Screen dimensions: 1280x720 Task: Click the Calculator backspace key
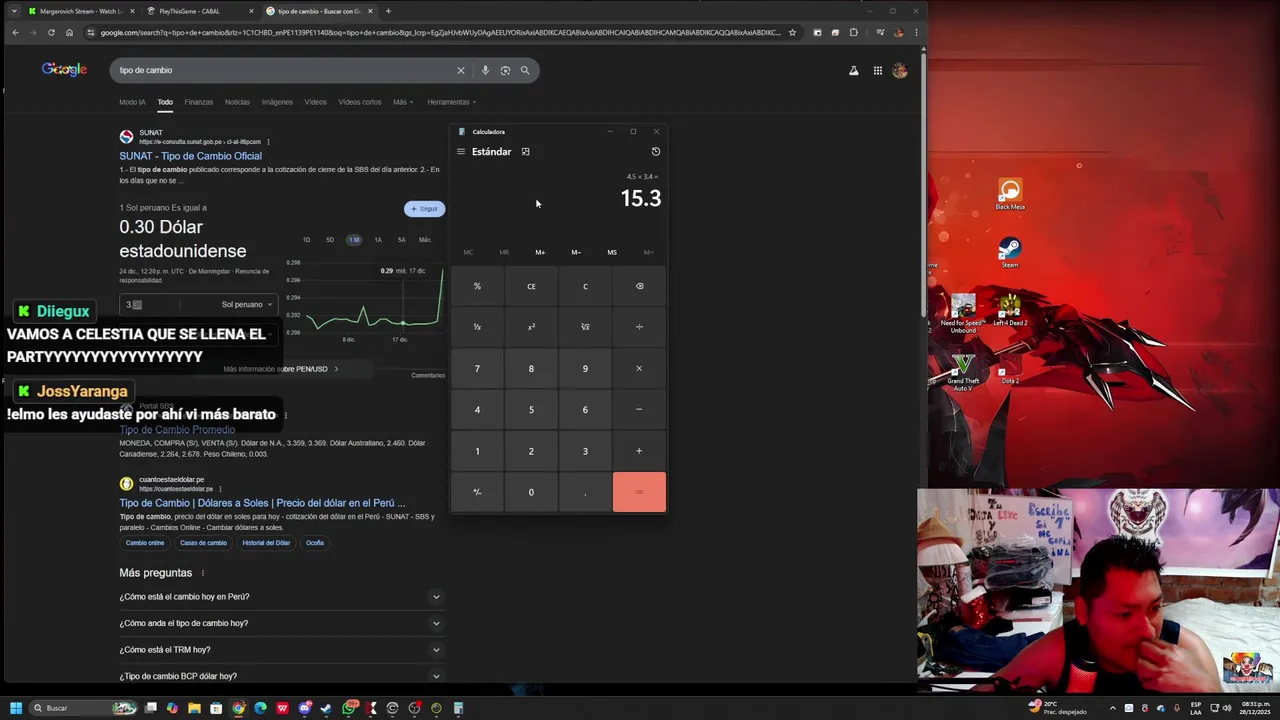[x=639, y=286]
